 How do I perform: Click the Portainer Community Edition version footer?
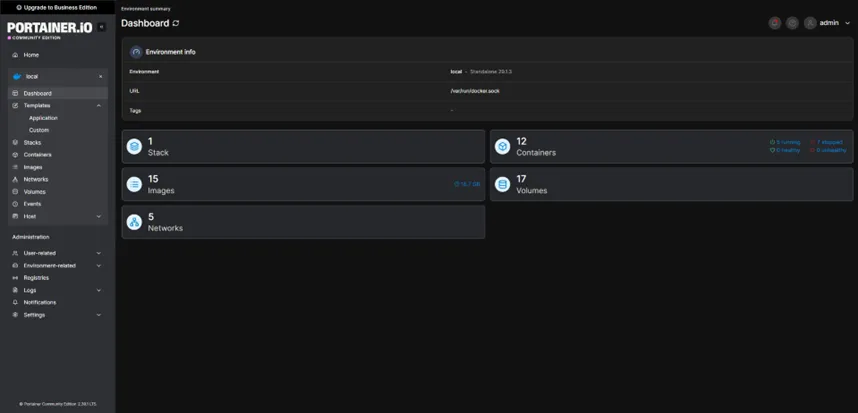click(57, 404)
